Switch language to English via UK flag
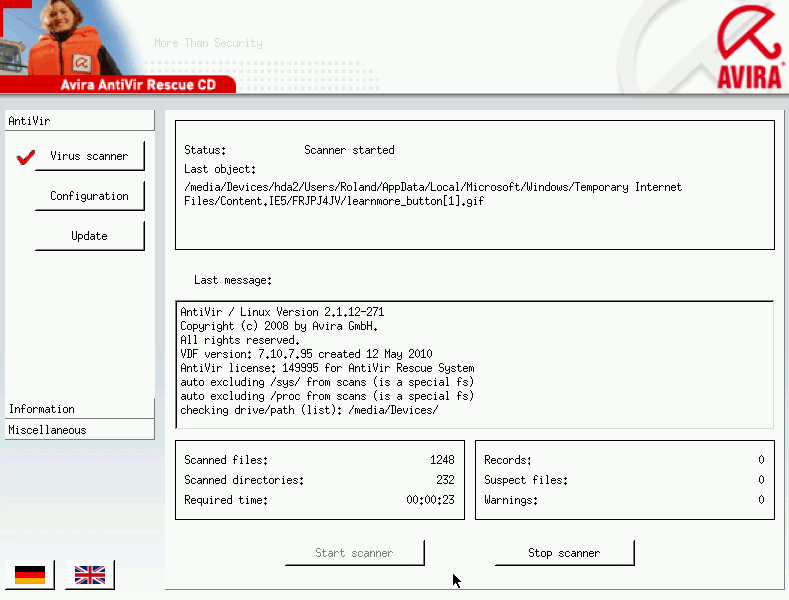The width and height of the screenshot is (789, 600). point(90,574)
